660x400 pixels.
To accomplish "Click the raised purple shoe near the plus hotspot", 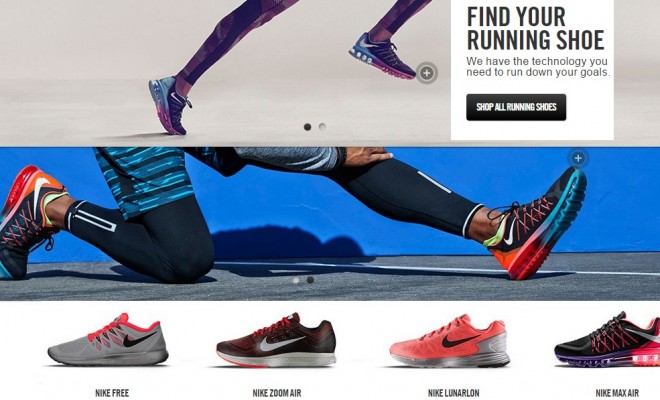I will click(x=381, y=56).
